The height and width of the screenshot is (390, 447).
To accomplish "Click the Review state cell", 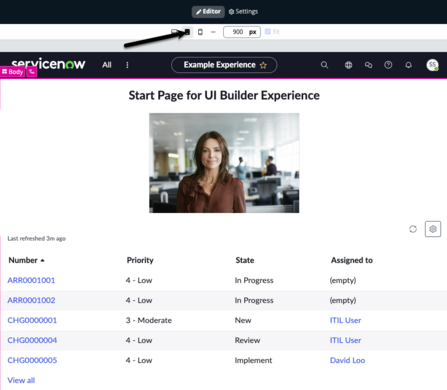I will point(247,340).
